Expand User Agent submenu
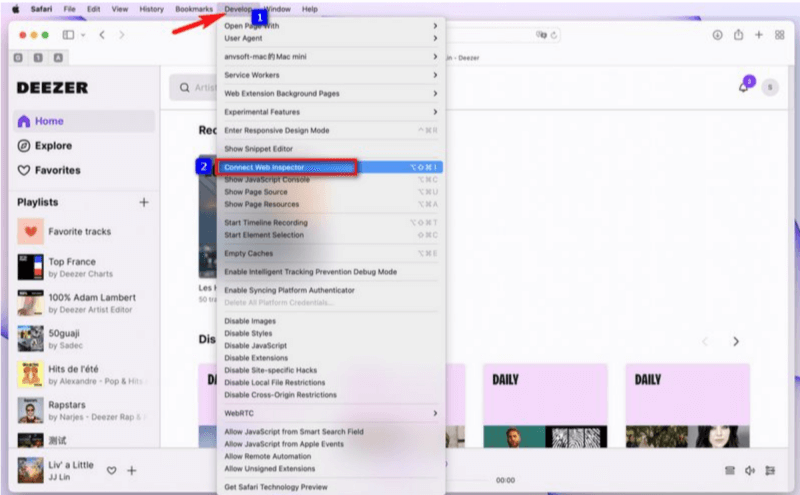The height and width of the screenshot is (495, 800). click(331, 38)
